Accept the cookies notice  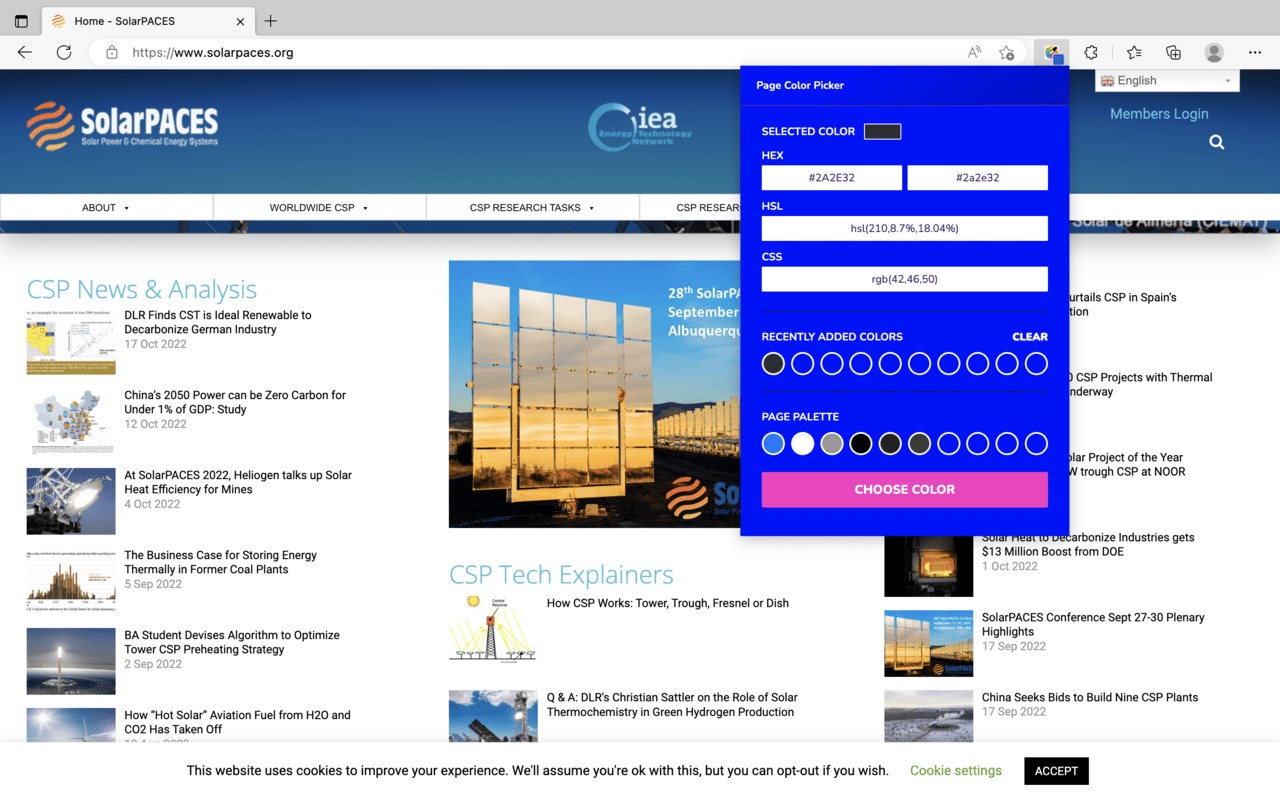(x=1056, y=771)
